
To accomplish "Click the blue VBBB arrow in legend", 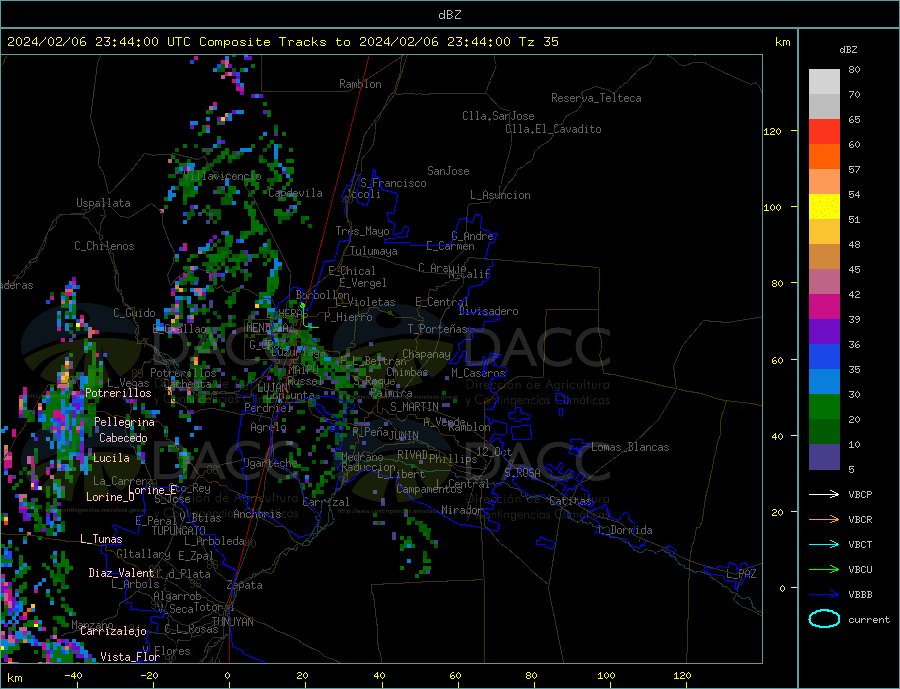I will click(x=824, y=594).
